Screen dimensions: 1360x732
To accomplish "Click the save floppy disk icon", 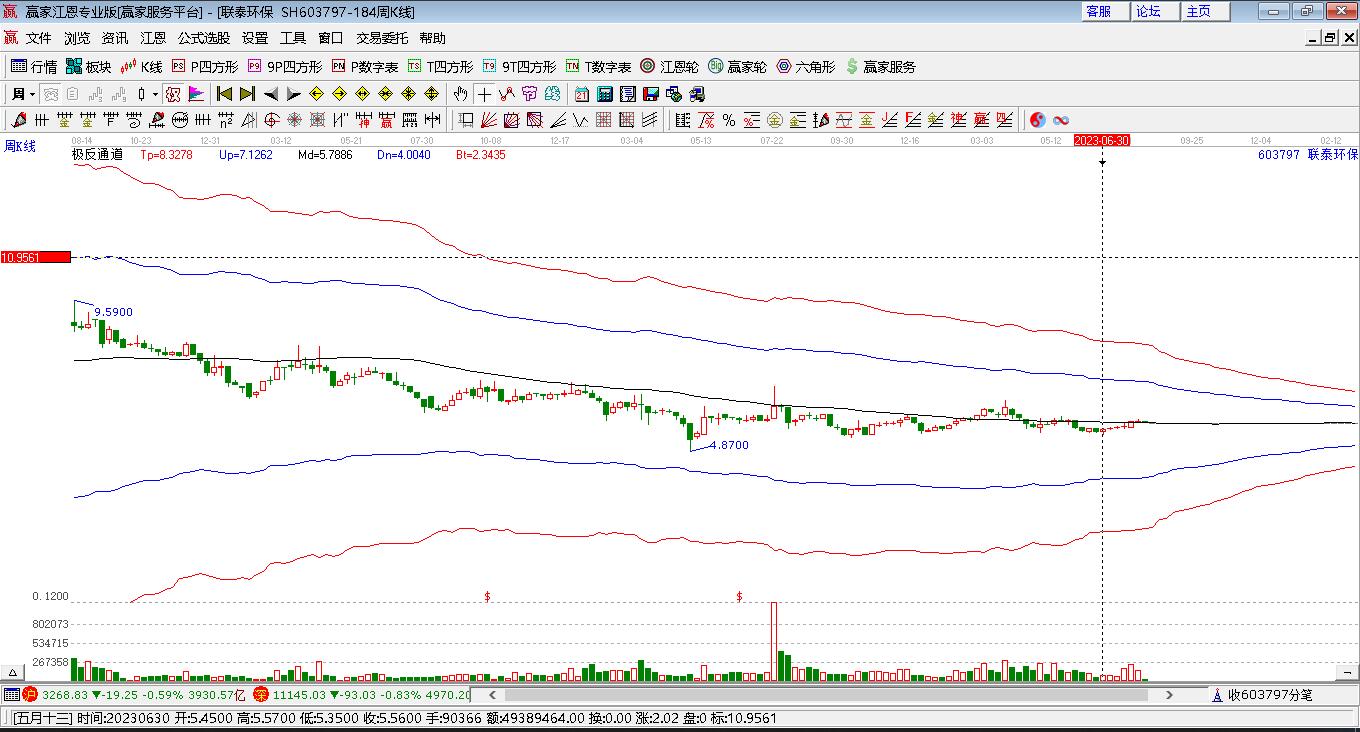I will [x=651, y=94].
